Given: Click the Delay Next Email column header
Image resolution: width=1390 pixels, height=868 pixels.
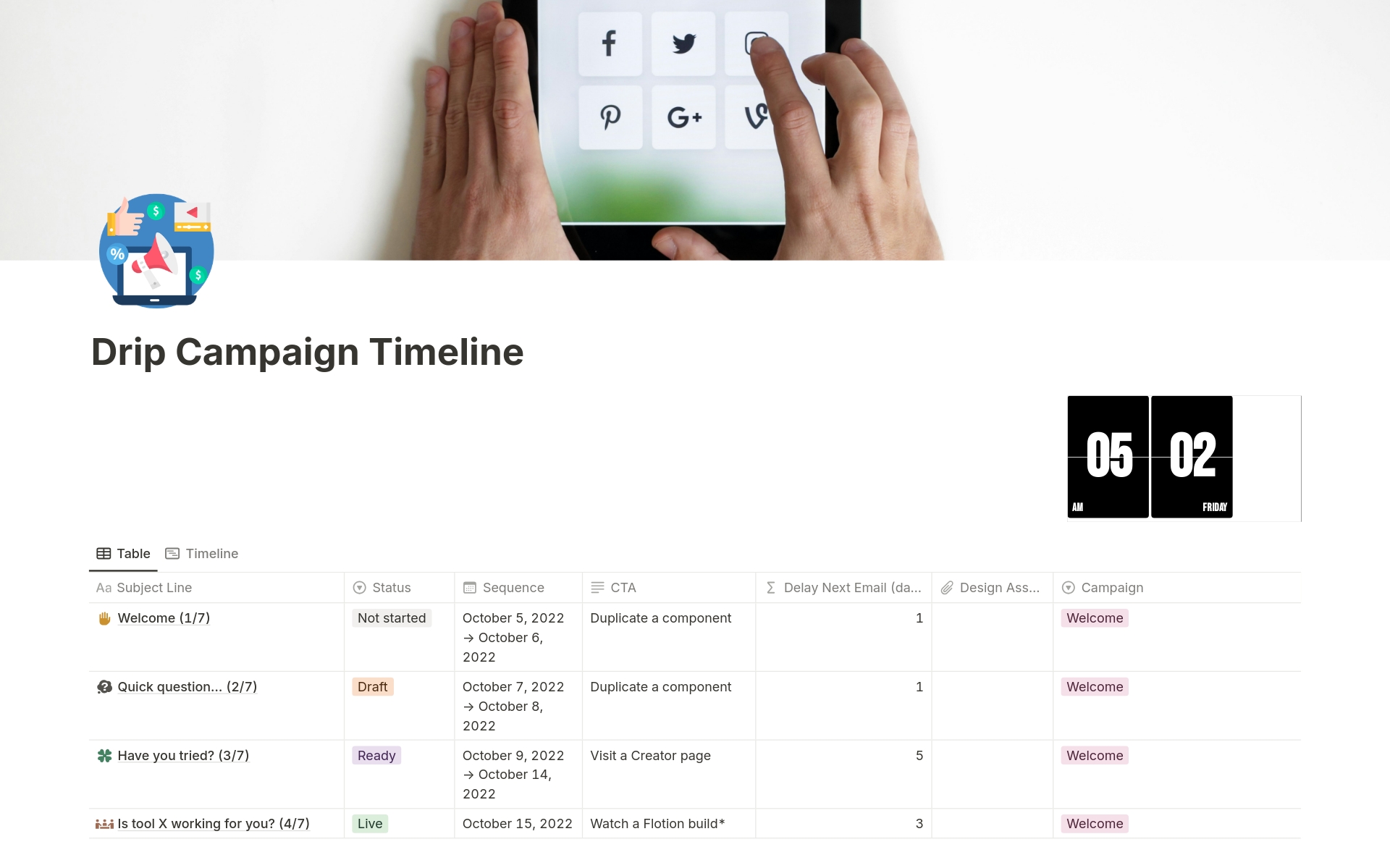Looking at the screenshot, I should (x=844, y=588).
